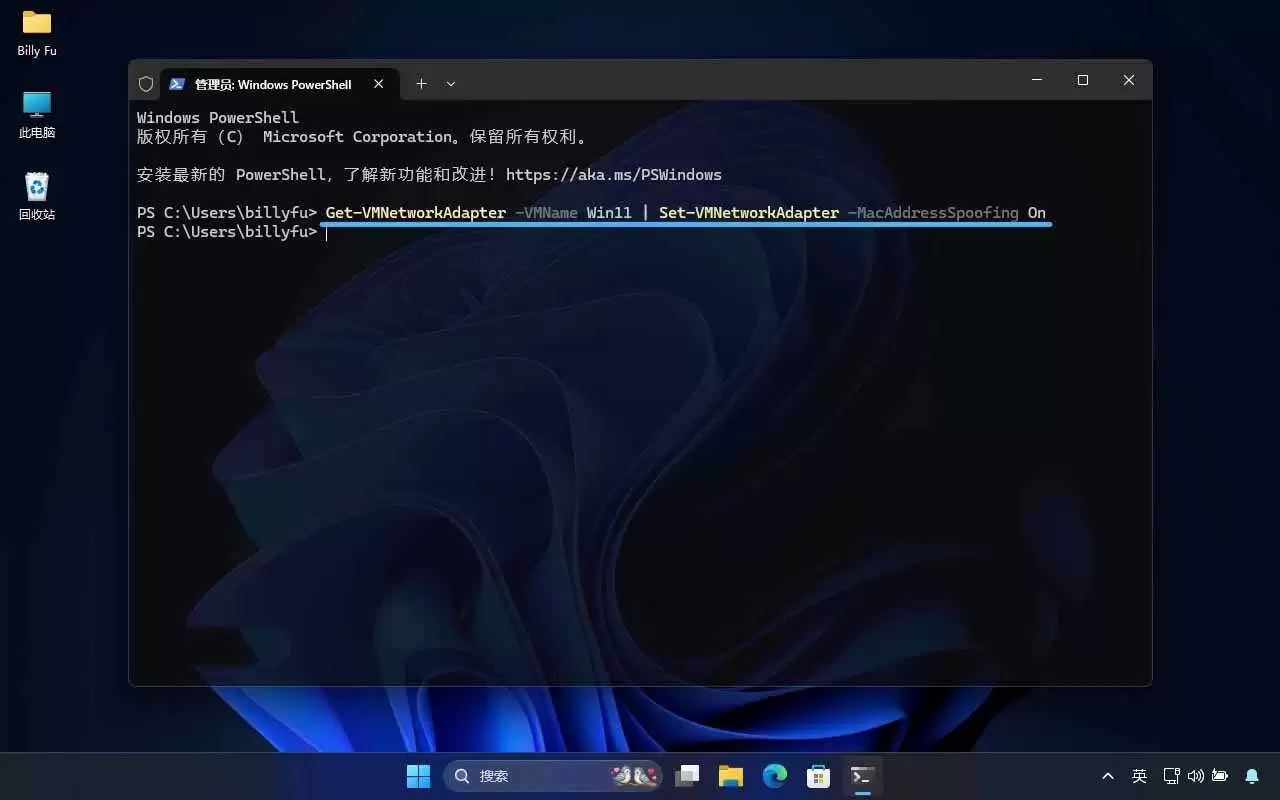Launch Microsoft Edge from taskbar

click(x=775, y=776)
